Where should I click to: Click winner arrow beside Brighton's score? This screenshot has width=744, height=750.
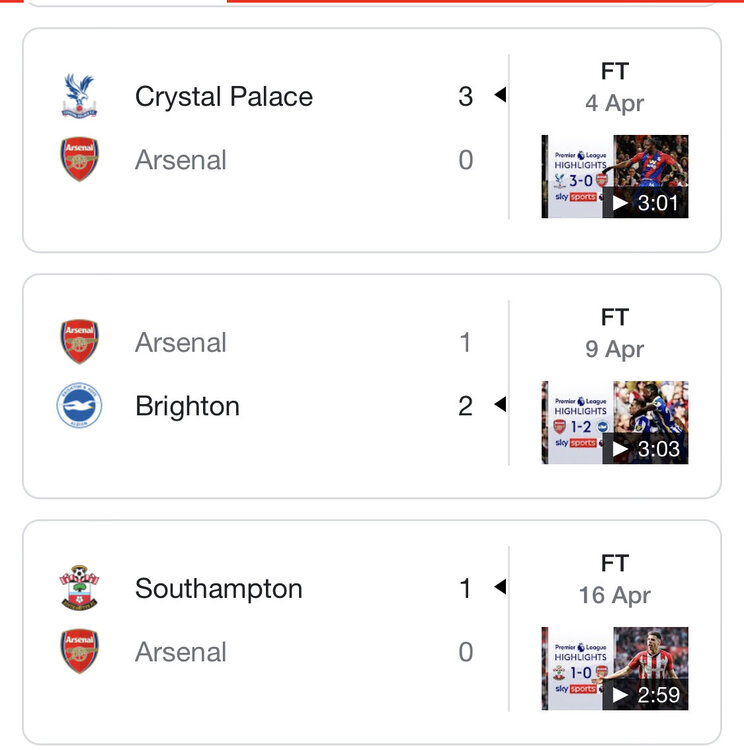pyautogui.click(x=500, y=404)
